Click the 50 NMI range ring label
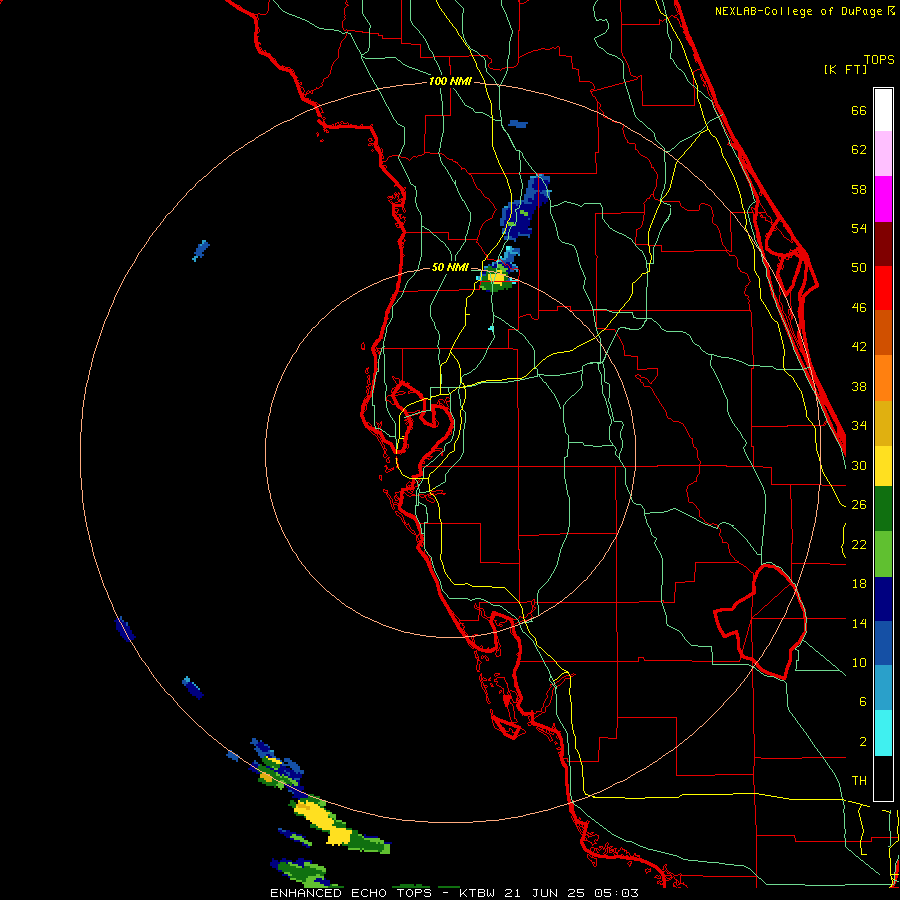This screenshot has width=900, height=900. coord(450,267)
